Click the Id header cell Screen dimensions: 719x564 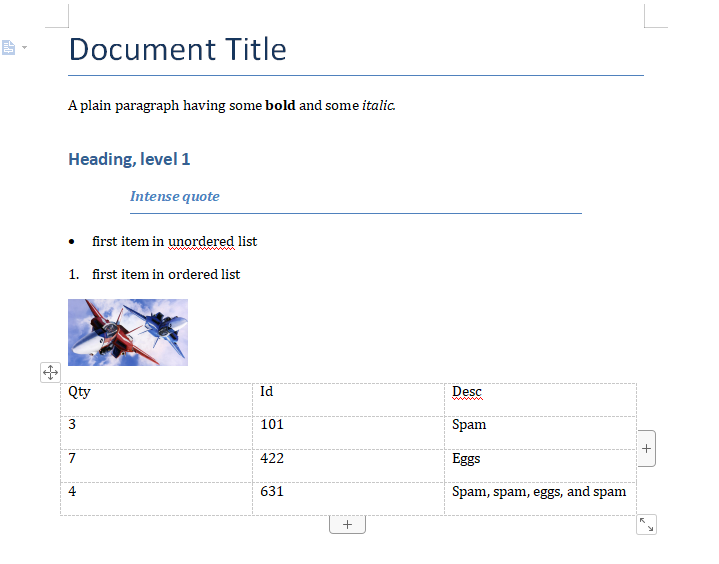[348, 400]
